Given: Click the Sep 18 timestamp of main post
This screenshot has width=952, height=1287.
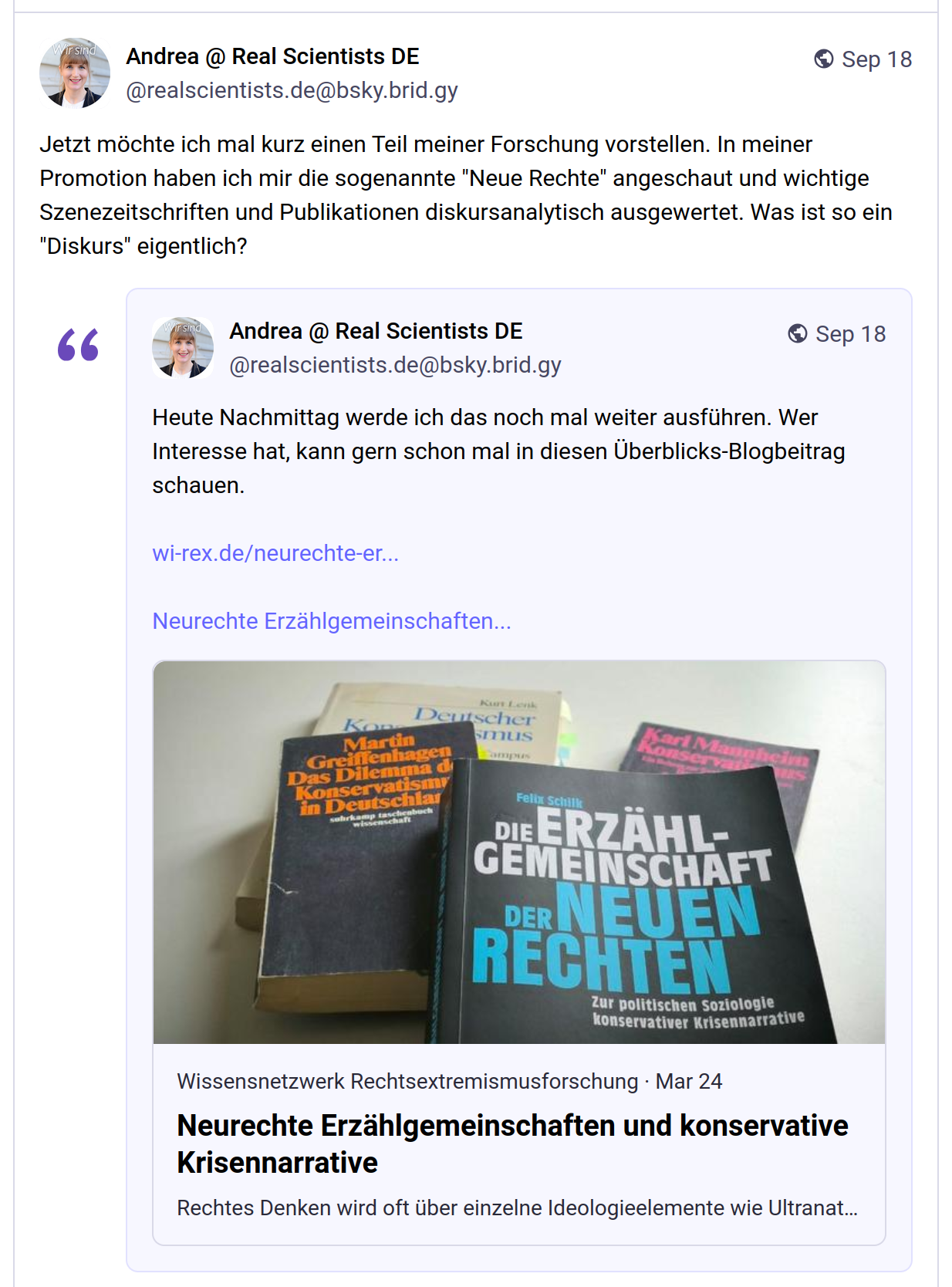Looking at the screenshot, I should (876, 59).
